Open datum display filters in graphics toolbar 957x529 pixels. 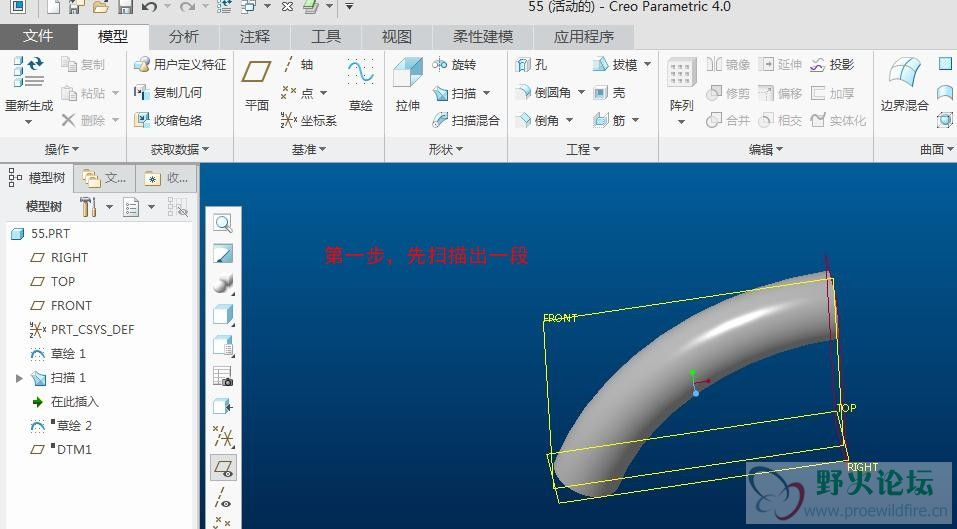(223, 437)
